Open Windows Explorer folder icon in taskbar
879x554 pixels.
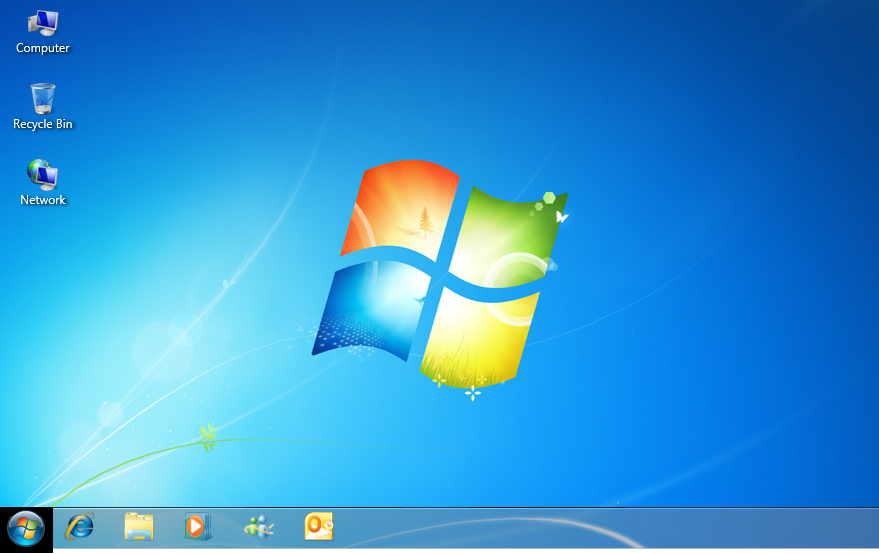[x=139, y=526]
